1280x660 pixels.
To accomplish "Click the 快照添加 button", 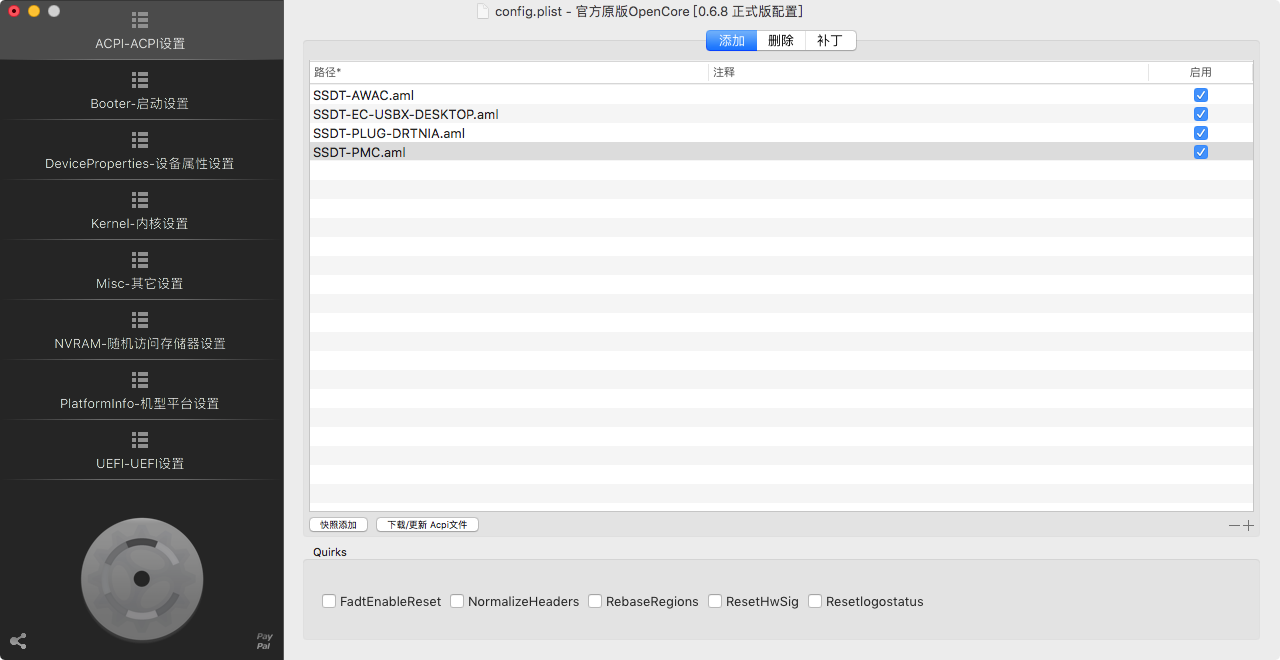I will tap(338, 525).
